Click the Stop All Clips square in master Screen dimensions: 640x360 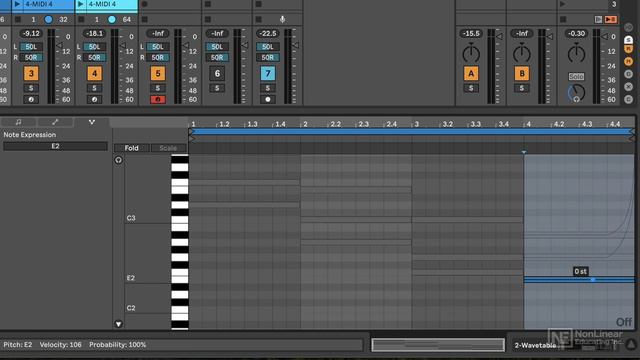click(x=563, y=19)
